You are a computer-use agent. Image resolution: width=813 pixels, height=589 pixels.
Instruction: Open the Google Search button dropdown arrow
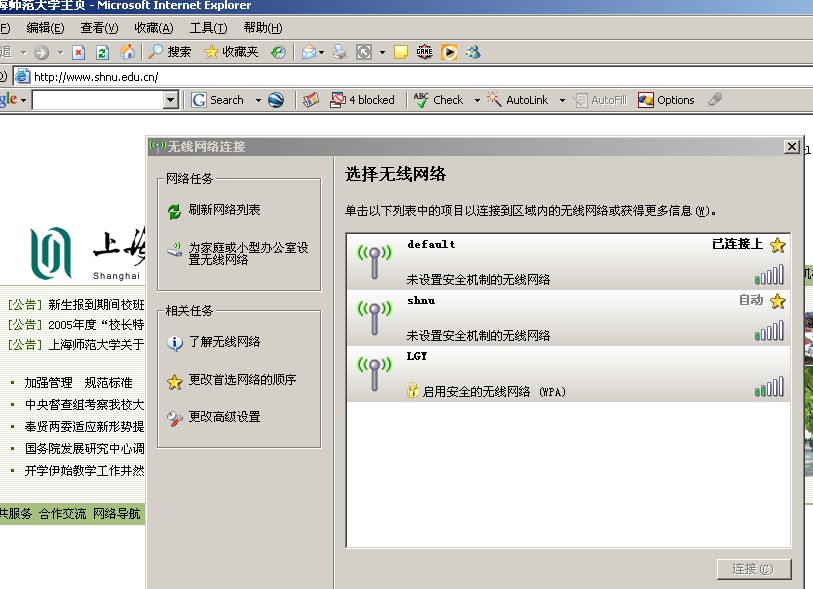[258, 100]
